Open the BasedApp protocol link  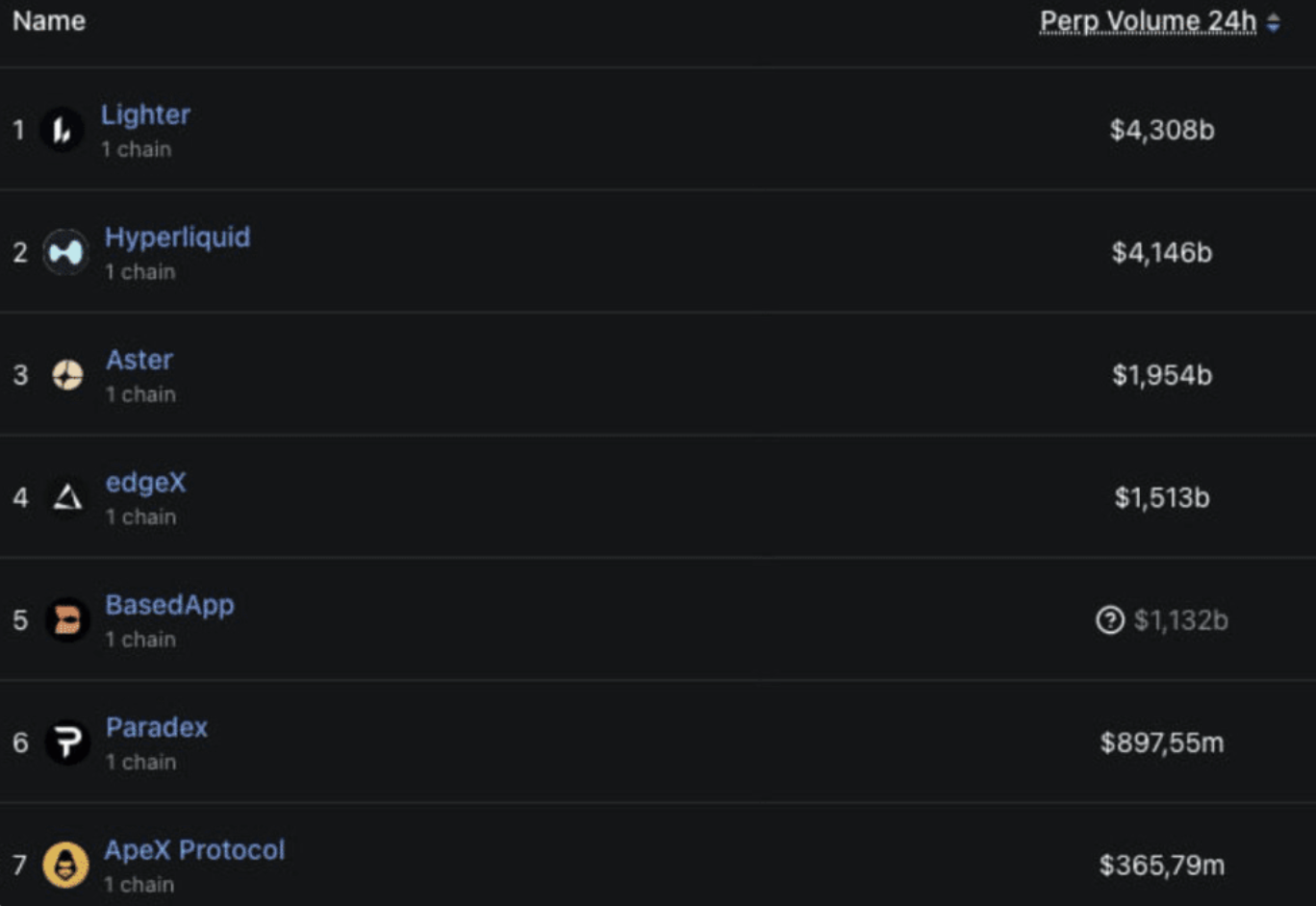169,605
